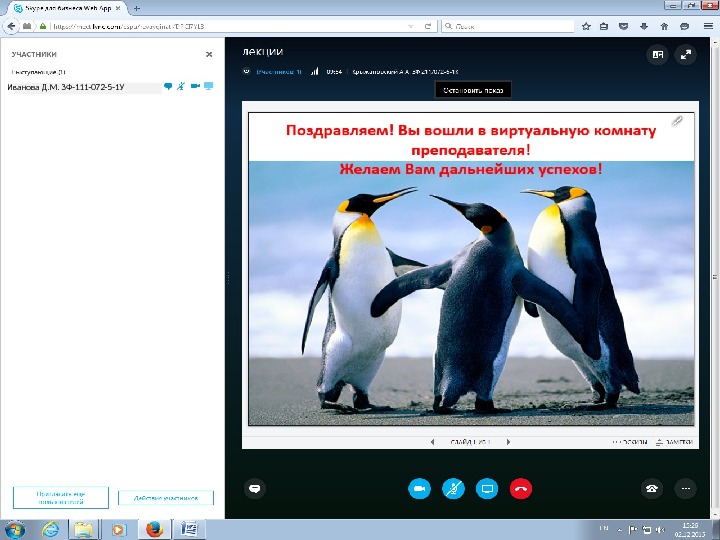Screen dimensions: 720x540
Task: Unmute the microphone in the call controls
Action: (x=453, y=489)
